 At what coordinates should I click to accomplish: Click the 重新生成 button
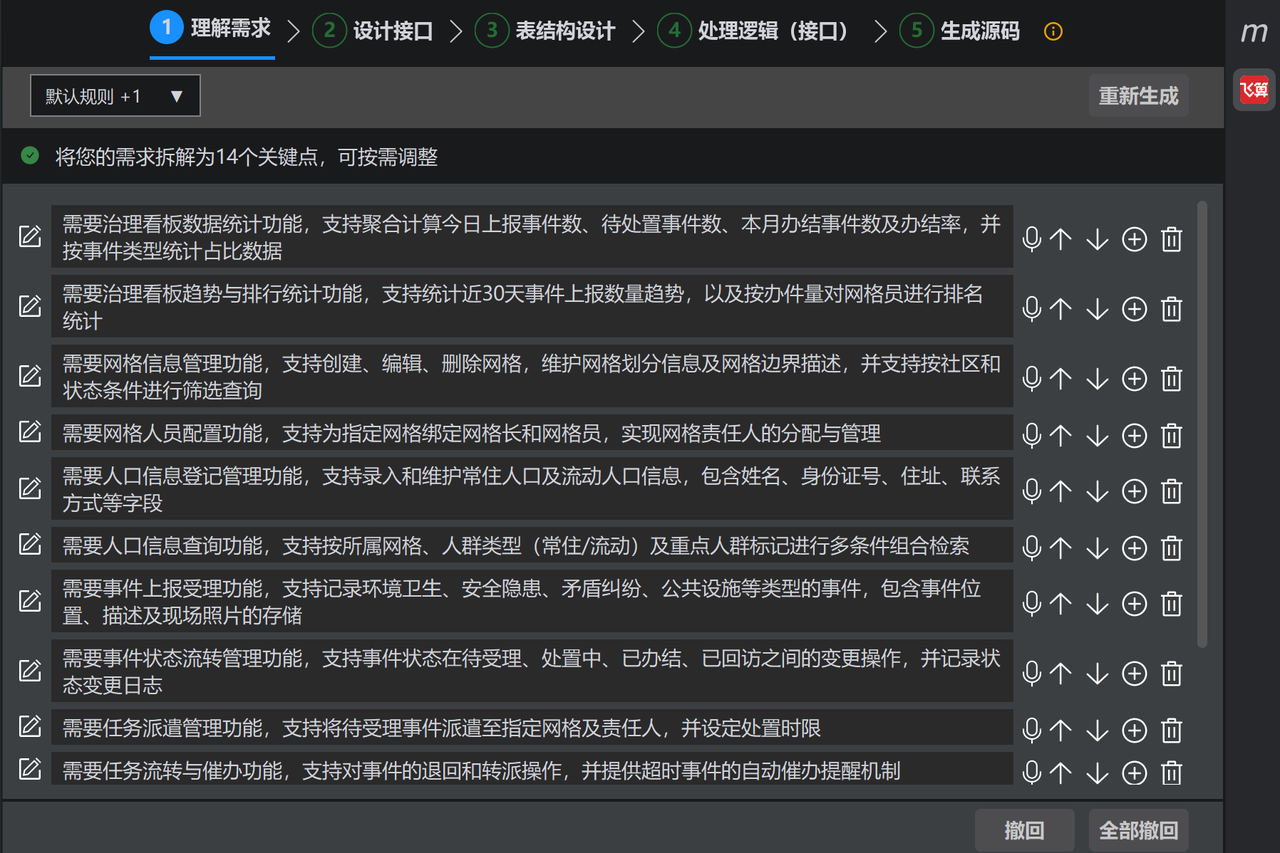(1138, 96)
